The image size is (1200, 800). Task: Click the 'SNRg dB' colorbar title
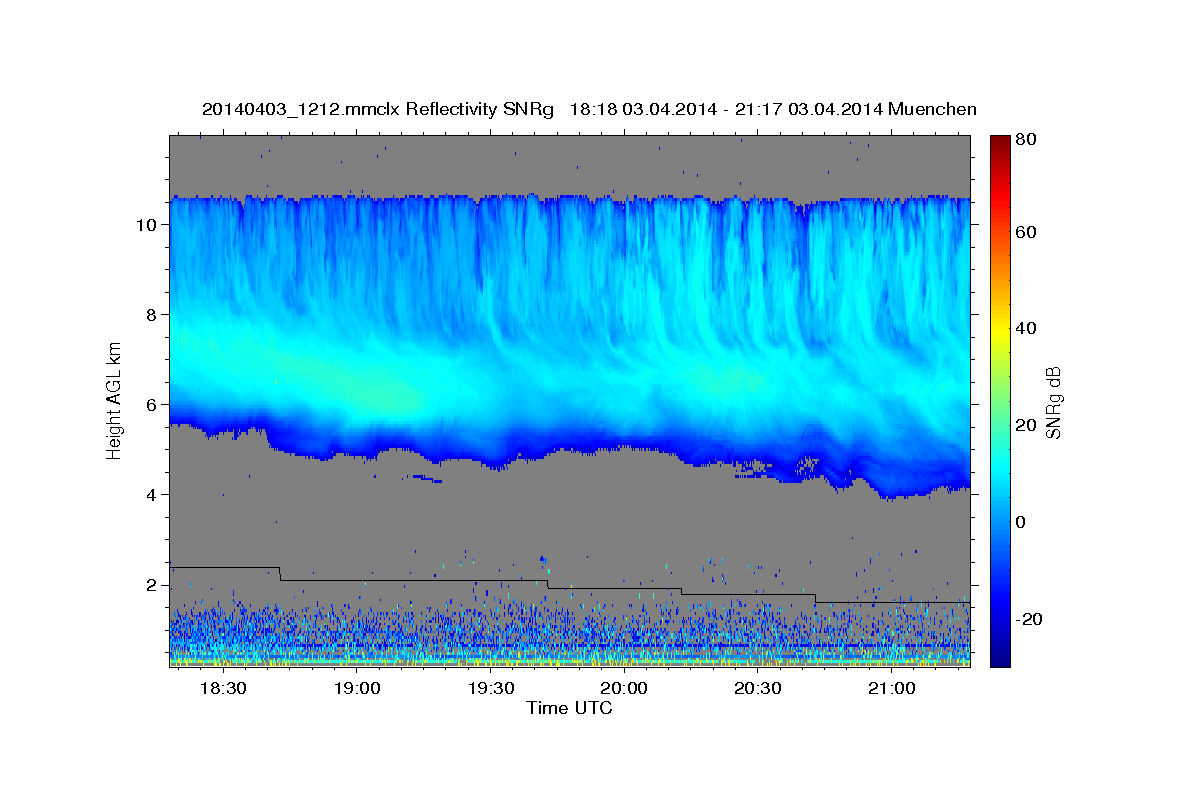click(1054, 402)
